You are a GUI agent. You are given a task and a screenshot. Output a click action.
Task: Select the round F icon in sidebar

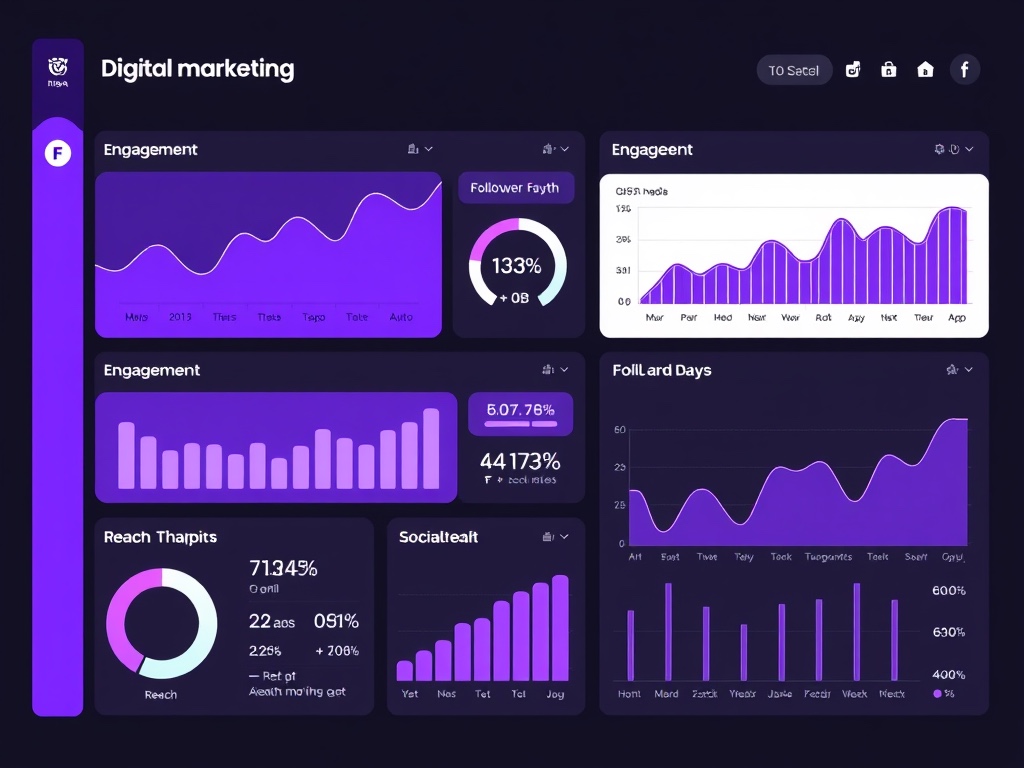tap(58, 153)
